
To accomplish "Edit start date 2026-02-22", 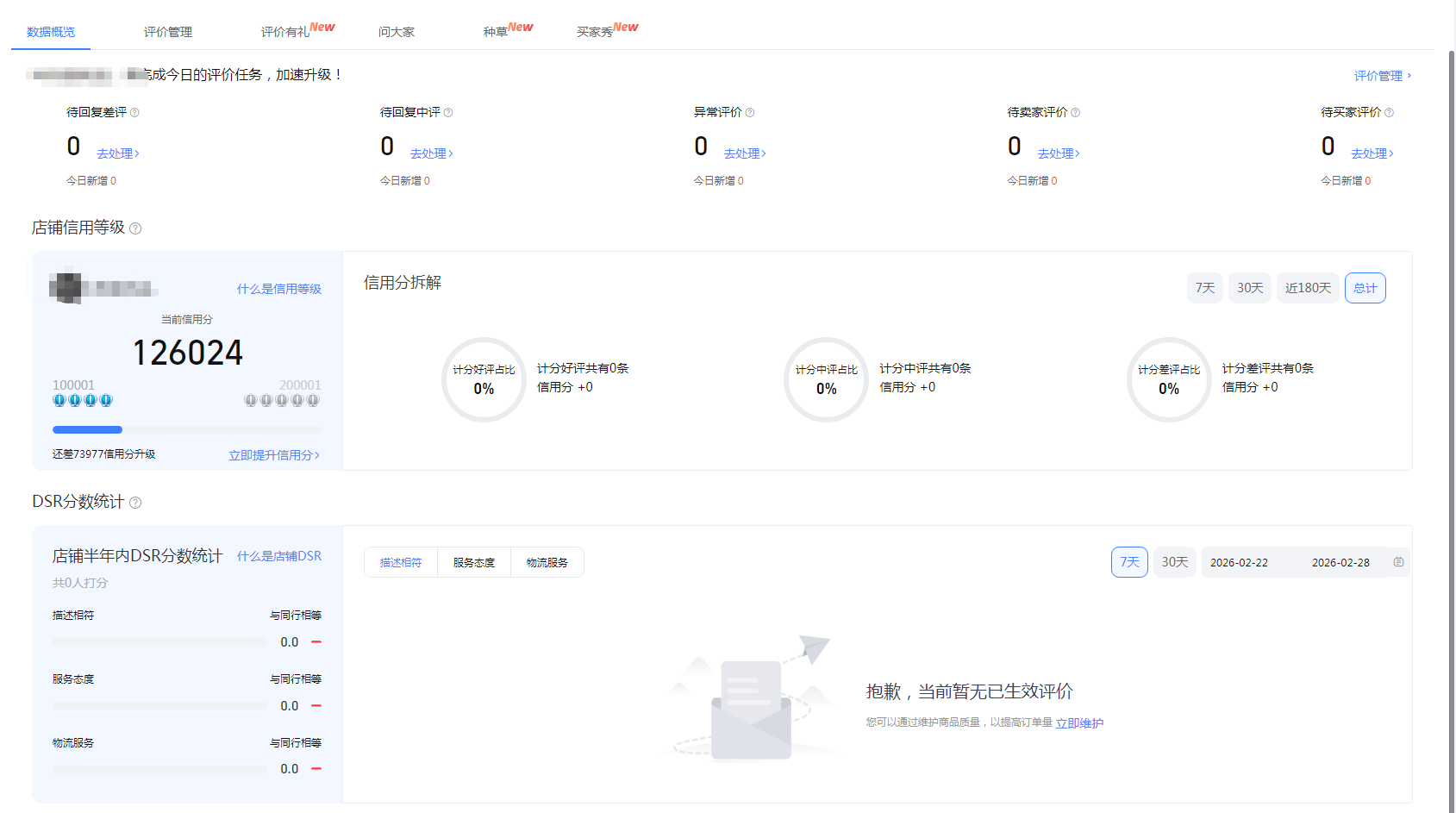I will point(1239,562).
